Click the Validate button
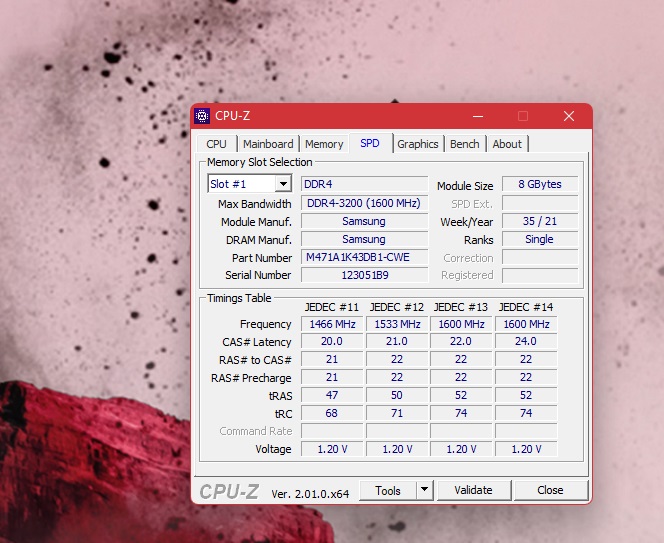The width and height of the screenshot is (664, 543). pos(473,490)
